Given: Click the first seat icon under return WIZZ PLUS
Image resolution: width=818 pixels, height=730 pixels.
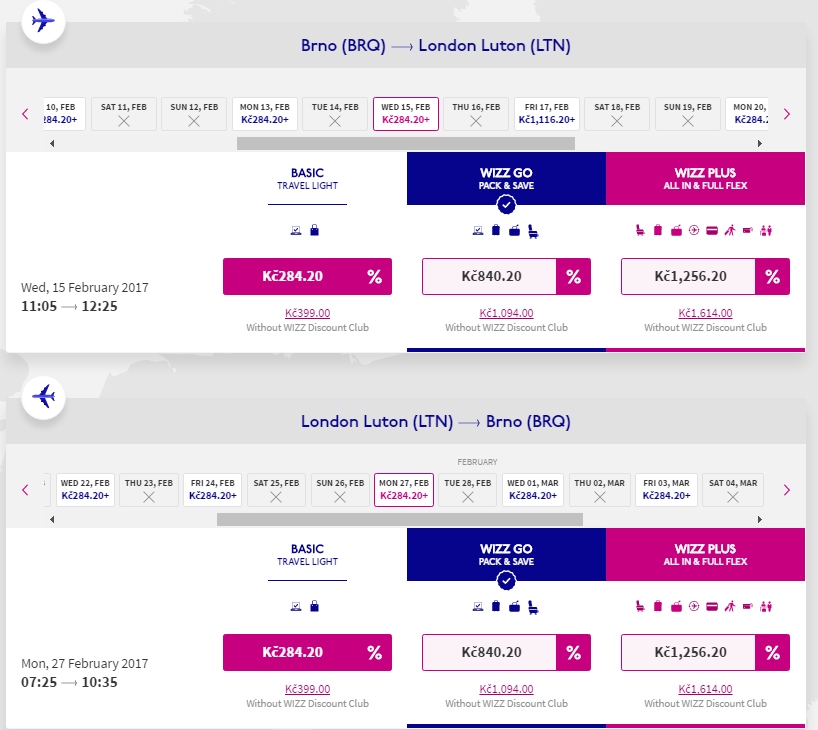Looking at the screenshot, I should click(x=640, y=606).
